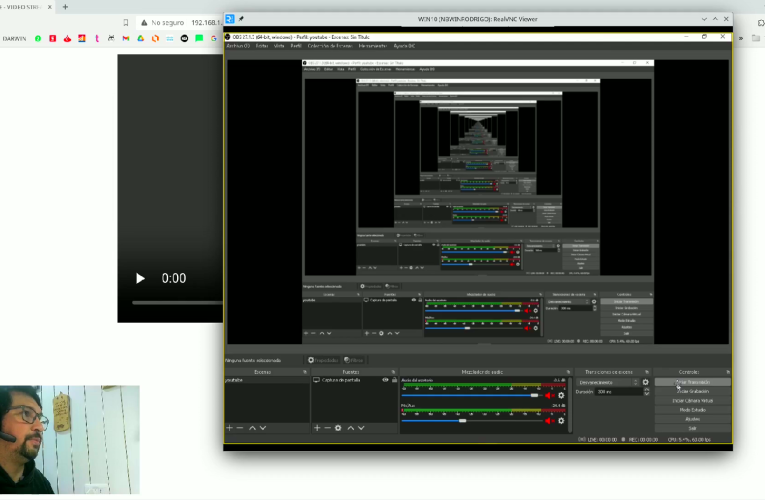Open the Perfil menu in OBS
The height and width of the screenshot is (500, 765).
(296, 46)
